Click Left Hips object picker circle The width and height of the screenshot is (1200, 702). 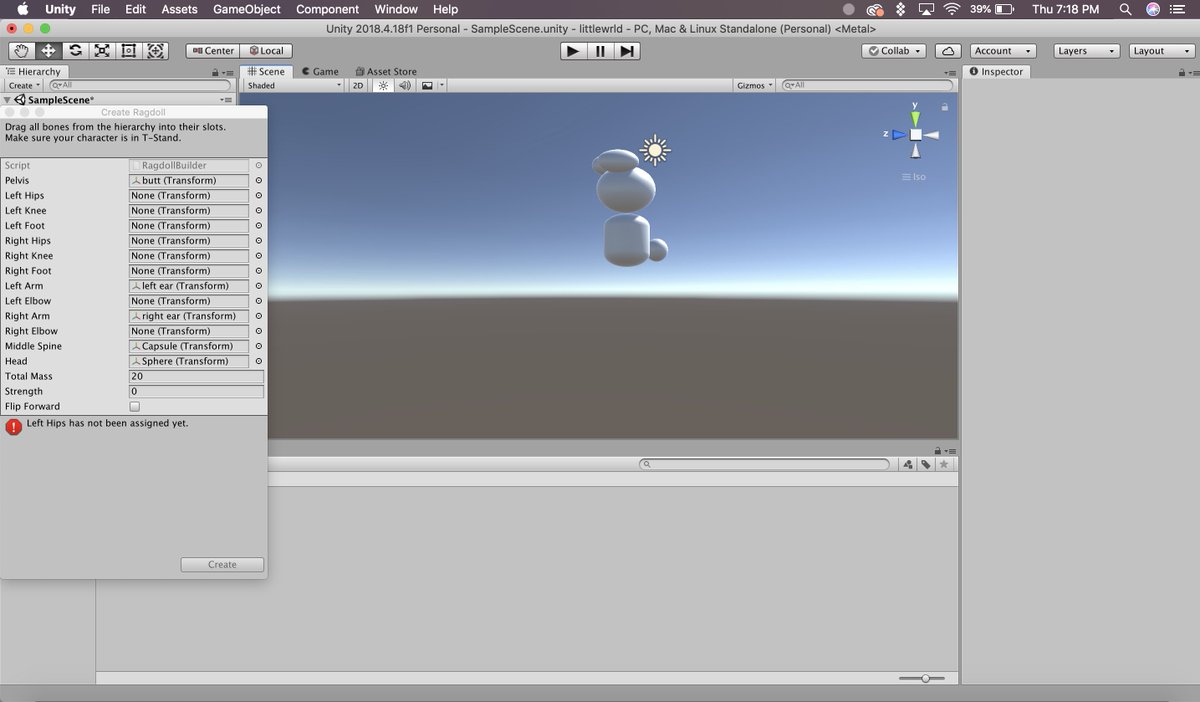258,196
